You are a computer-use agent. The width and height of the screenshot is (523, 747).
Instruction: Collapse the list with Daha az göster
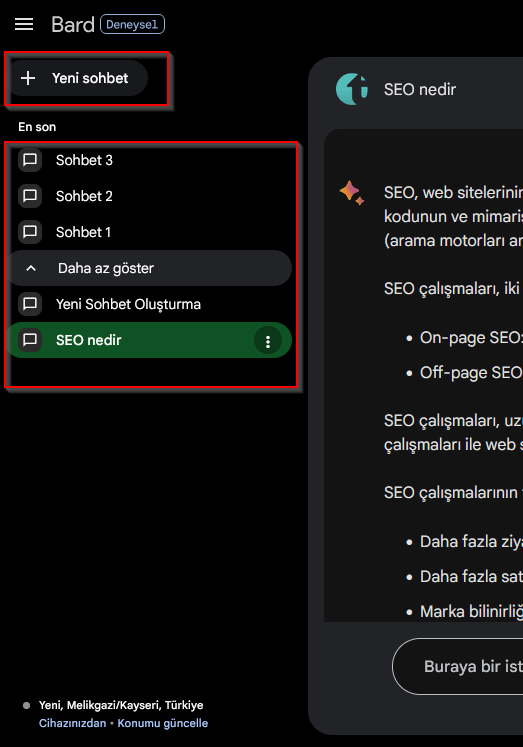tap(150, 268)
